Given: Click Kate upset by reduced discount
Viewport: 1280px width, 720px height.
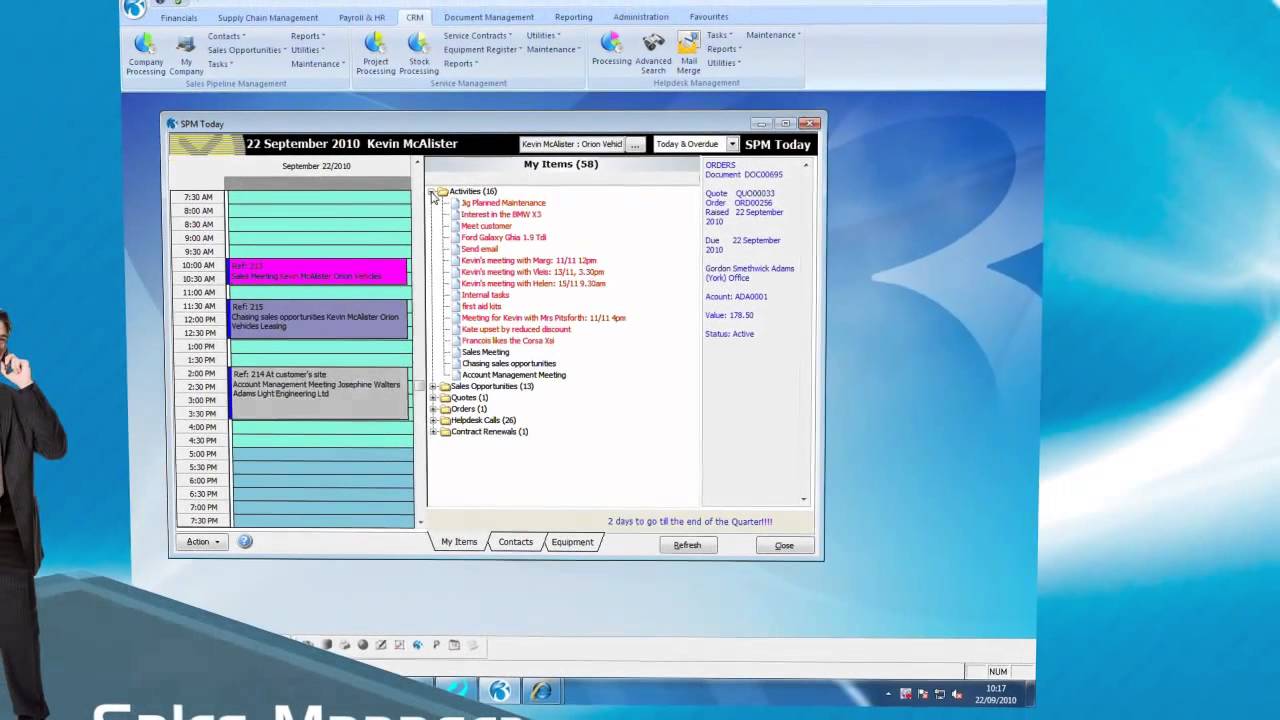Looking at the screenshot, I should click(x=516, y=329).
